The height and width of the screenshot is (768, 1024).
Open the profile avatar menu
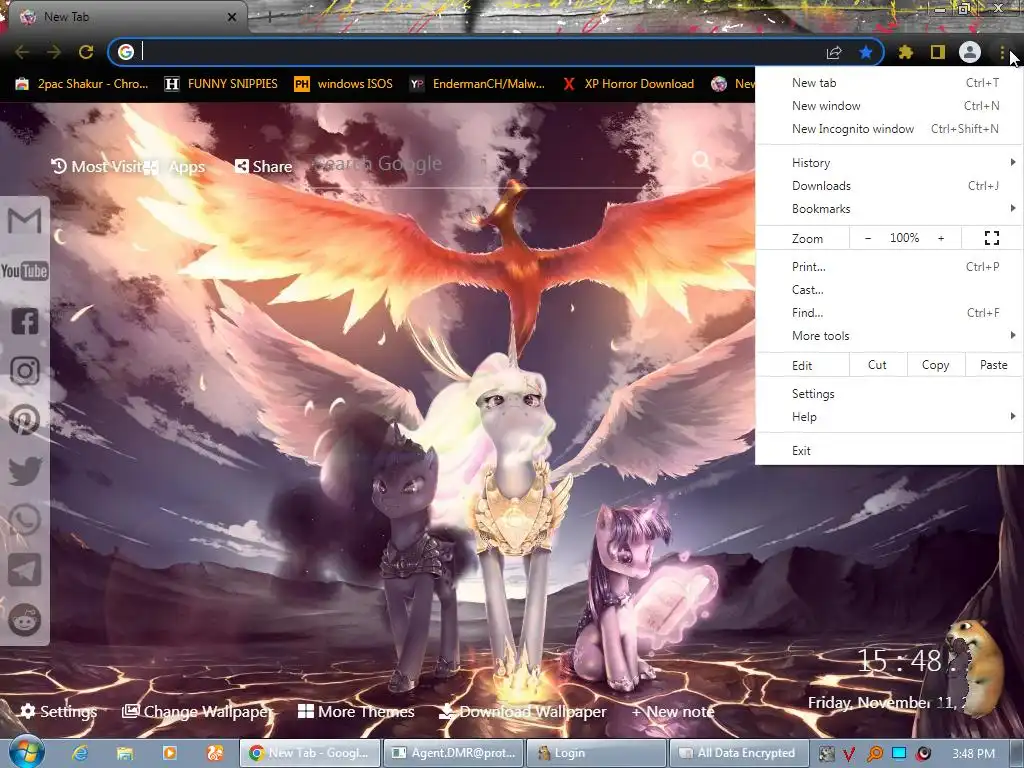pyautogui.click(x=970, y=52)
